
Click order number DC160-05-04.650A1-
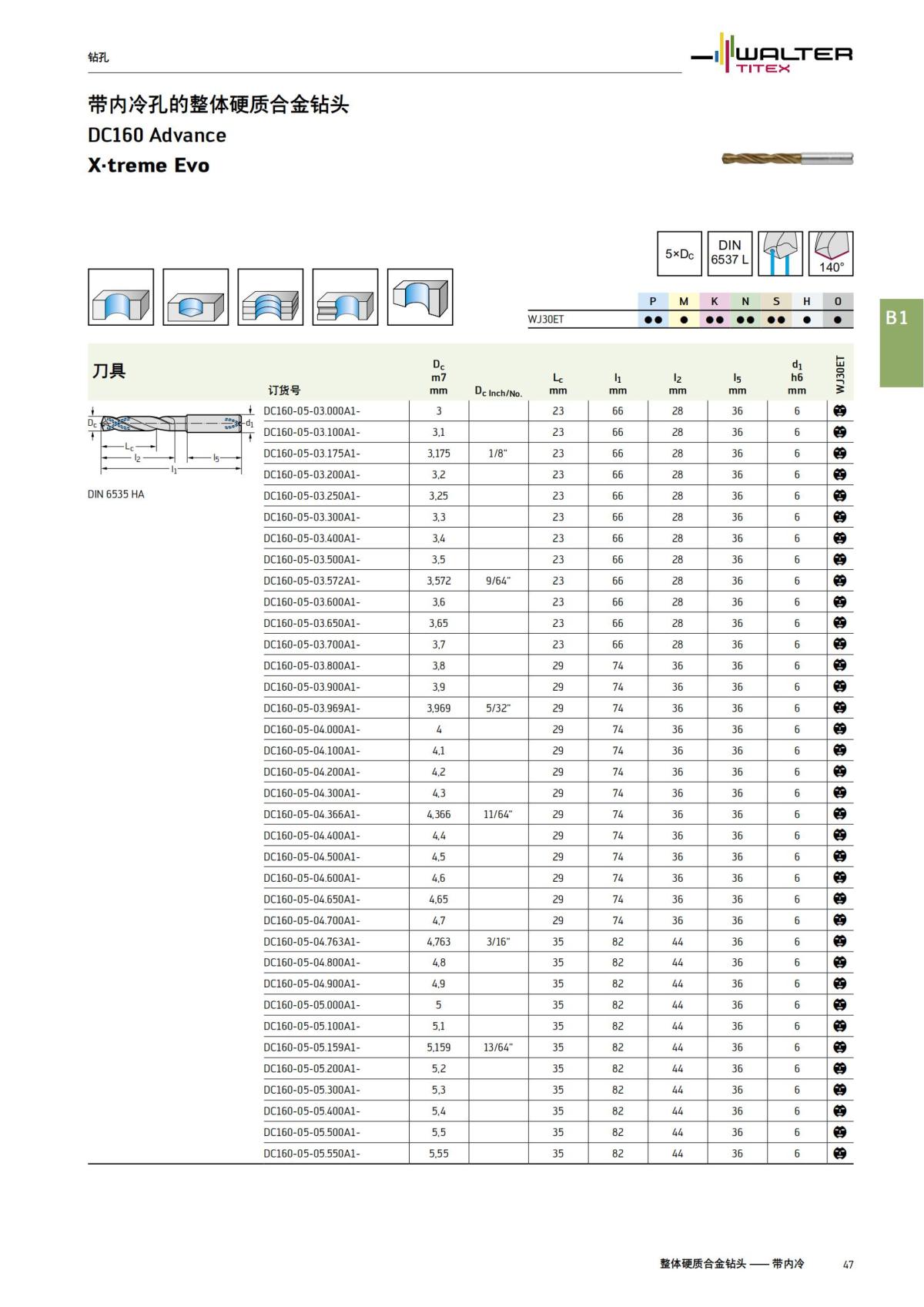tap(312, 900)
